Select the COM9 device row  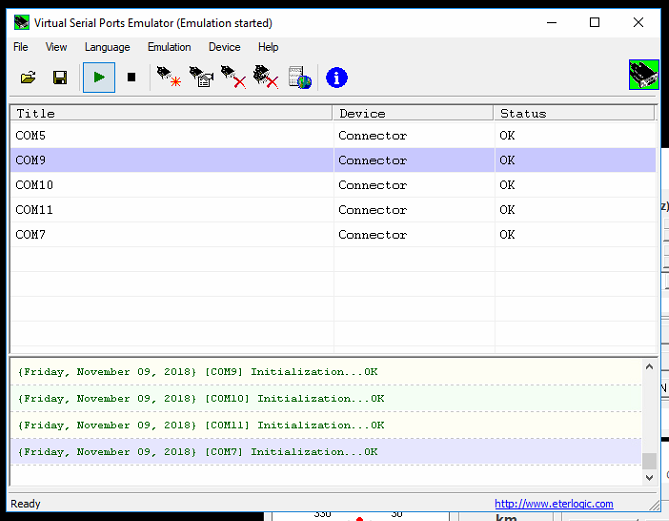click(x=333, y=160)
